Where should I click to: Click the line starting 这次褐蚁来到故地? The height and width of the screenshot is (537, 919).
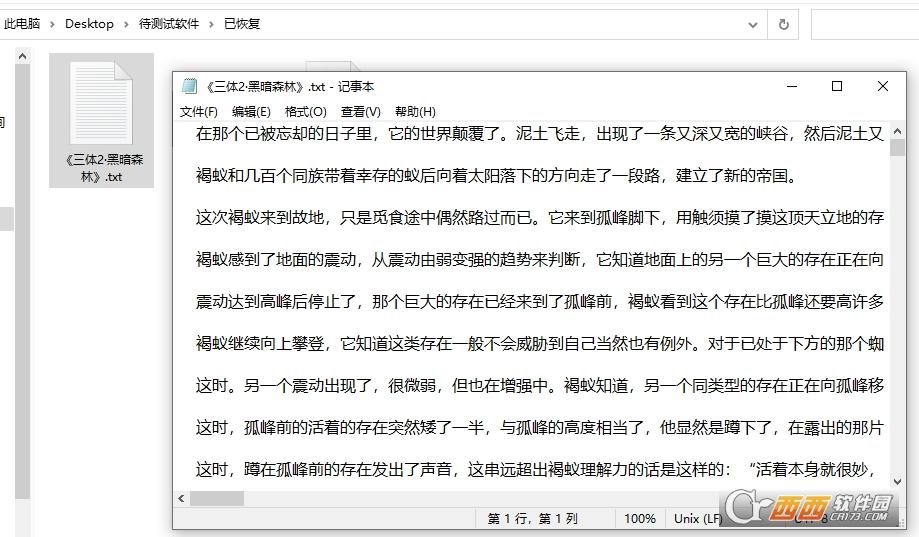coord(539,217)
